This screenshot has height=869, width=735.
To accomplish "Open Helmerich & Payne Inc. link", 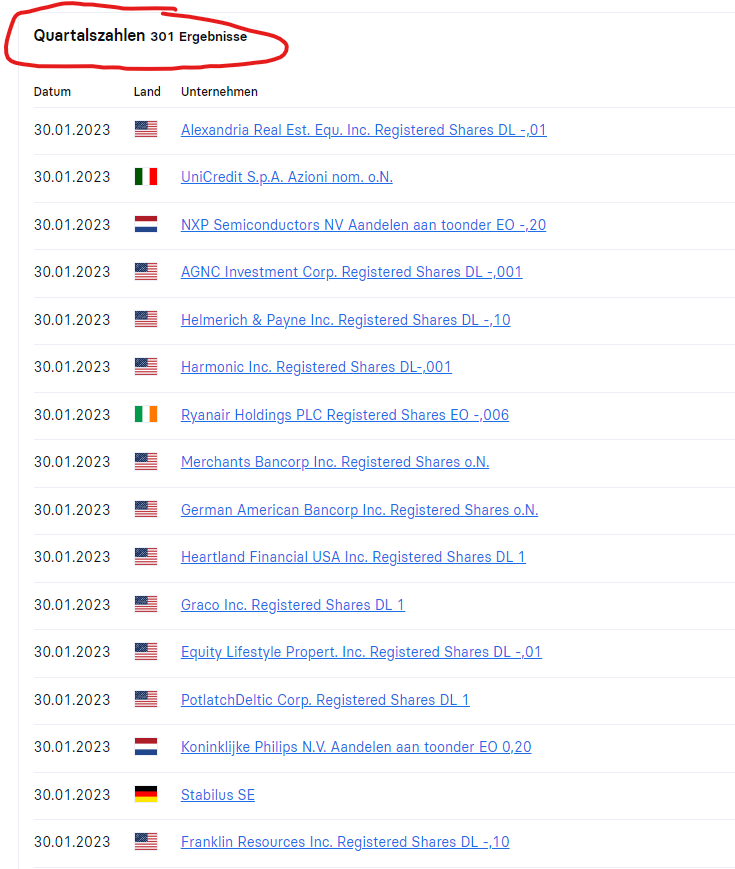I will (345, 320).
